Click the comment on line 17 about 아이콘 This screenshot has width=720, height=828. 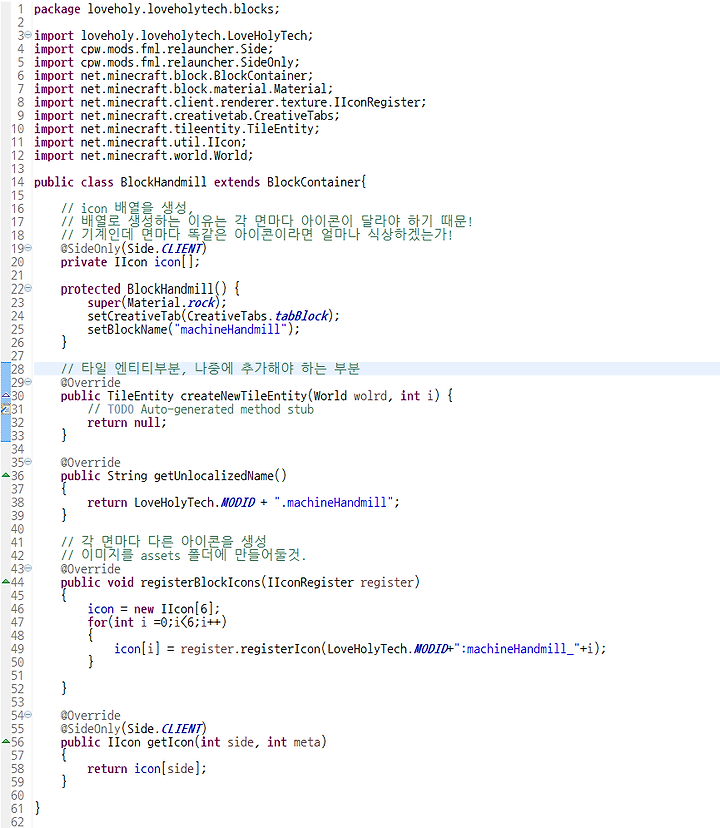pyautogui.click(x=267, y=221)
